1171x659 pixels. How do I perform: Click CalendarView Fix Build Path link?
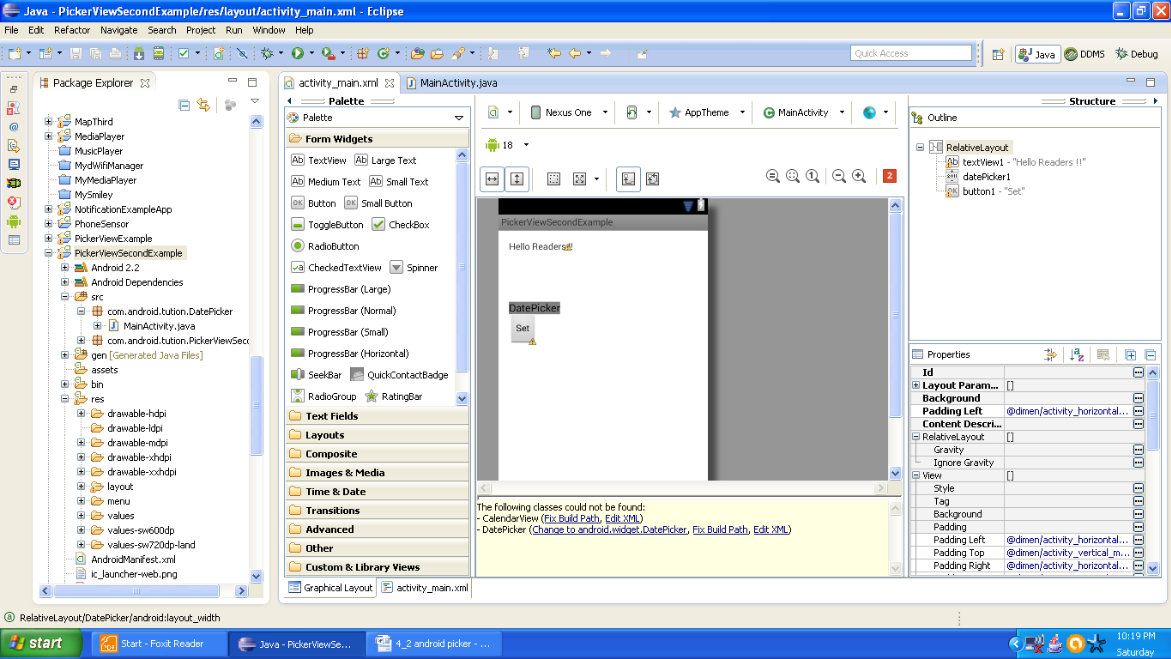pos(571,519)
